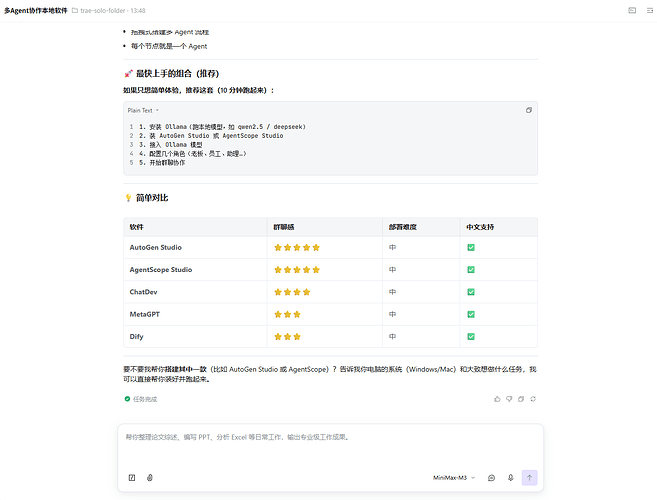Regenerate the response
The height and width of the screenshot is (500, 657).
click(533, 399)
